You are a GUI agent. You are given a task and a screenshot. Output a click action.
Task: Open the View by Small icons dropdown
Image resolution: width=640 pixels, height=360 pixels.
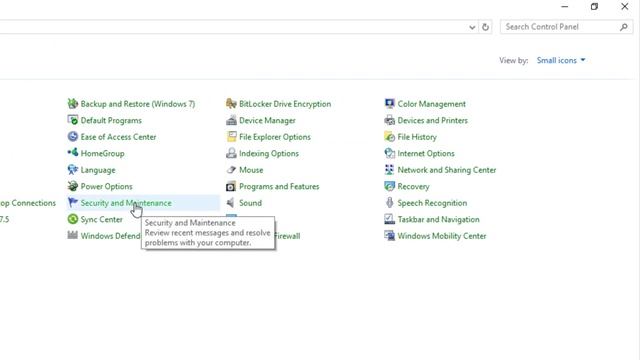(x=561, y=60)
